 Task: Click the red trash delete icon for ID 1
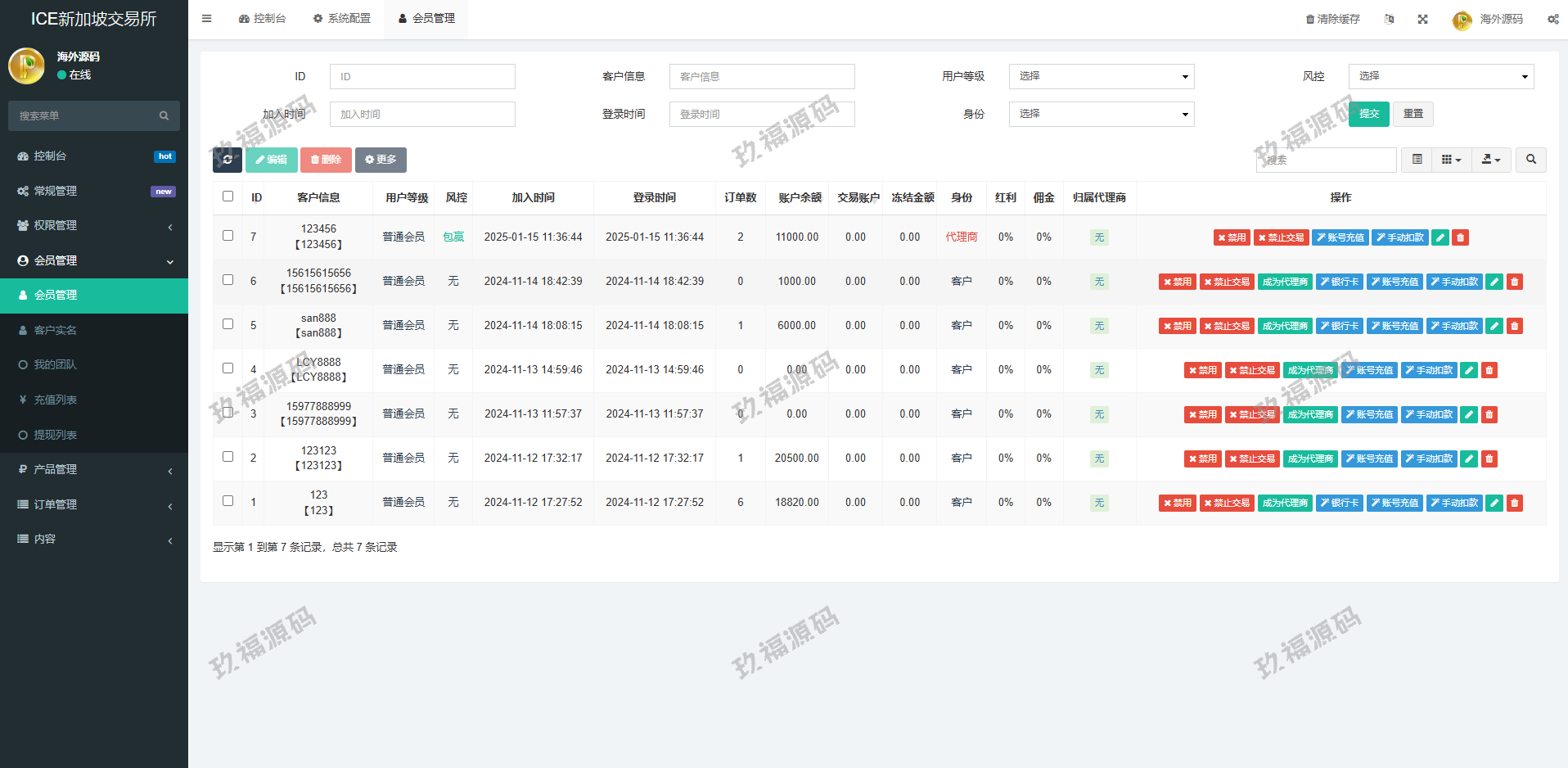1515,503
